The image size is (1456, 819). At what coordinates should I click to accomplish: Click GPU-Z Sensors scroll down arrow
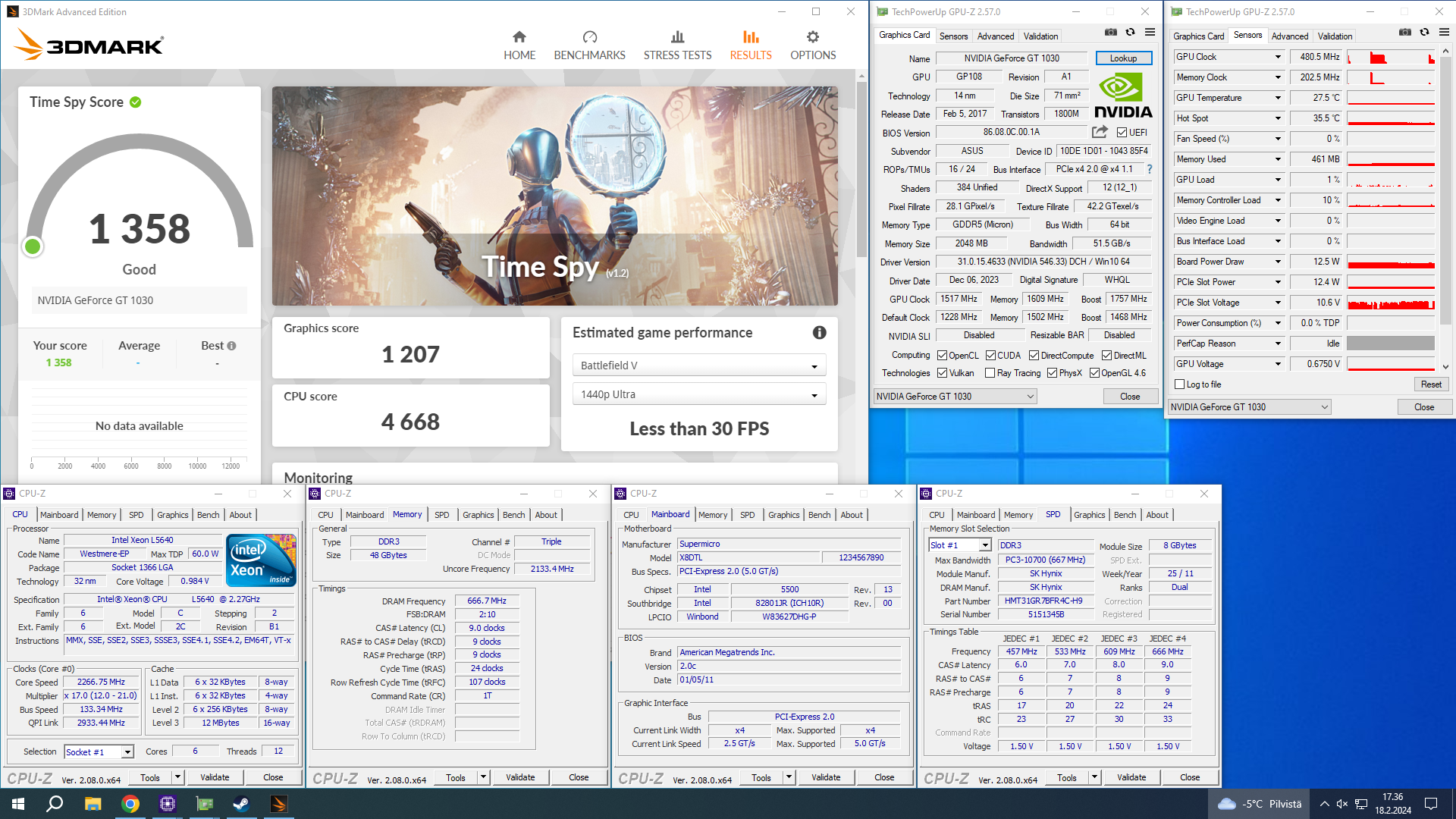tap(1446, 367)
